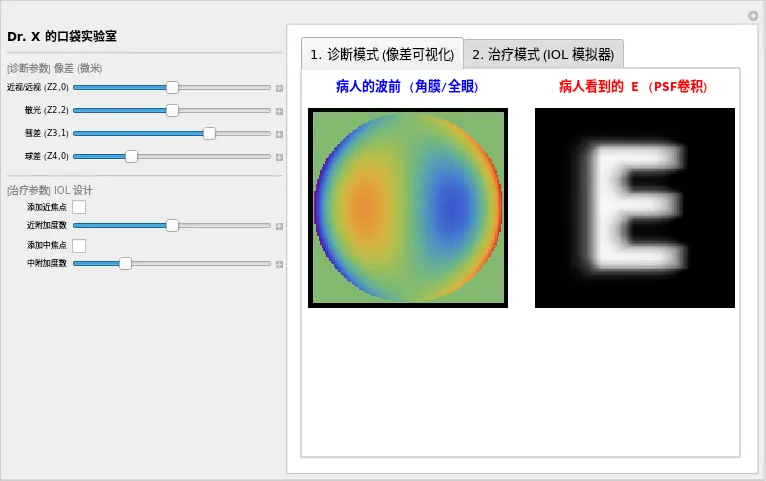The width and height of the screenshot is (766, 481).
Task: Click the 病人的波前 (角膜/全眼) heading
Action: click(x=408, y=87)
